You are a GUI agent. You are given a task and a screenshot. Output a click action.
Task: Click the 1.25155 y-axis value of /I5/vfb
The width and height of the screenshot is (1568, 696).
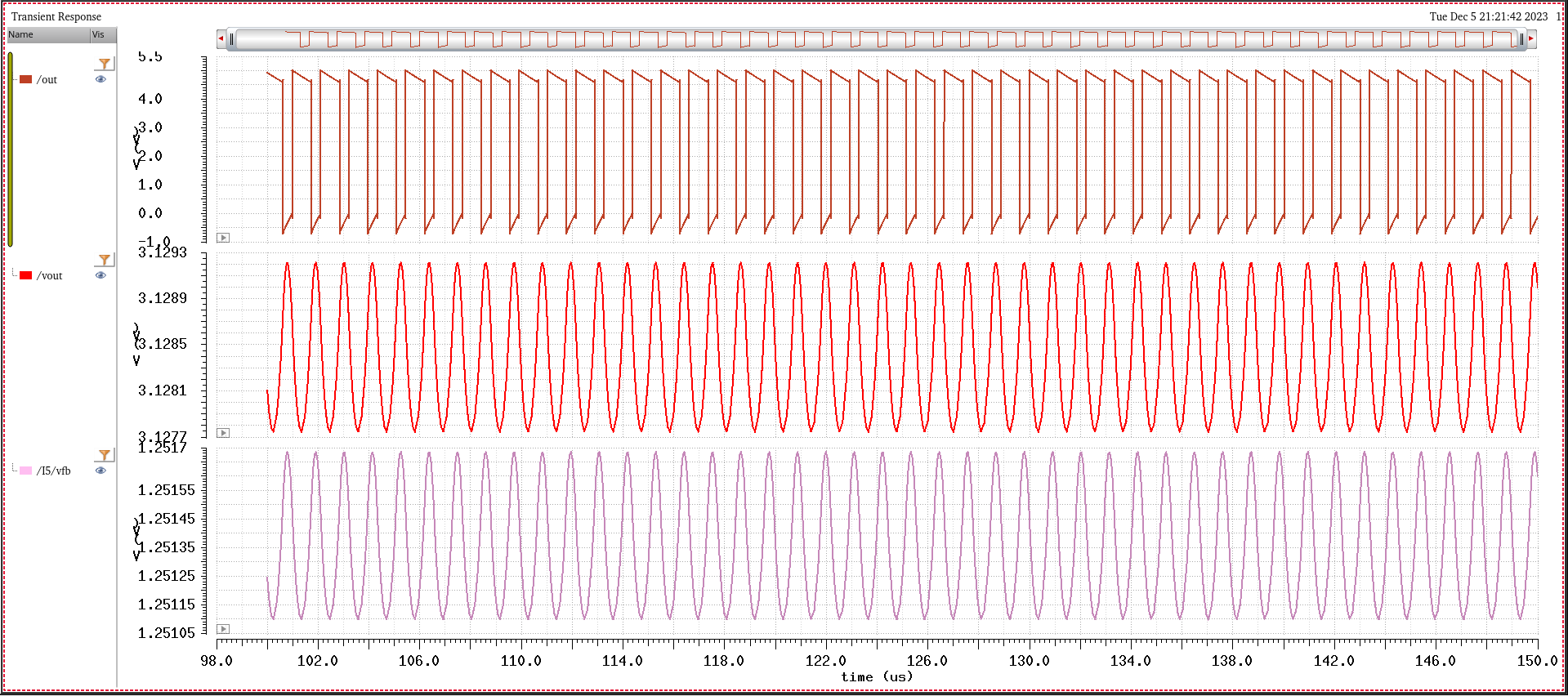[167, 490]
